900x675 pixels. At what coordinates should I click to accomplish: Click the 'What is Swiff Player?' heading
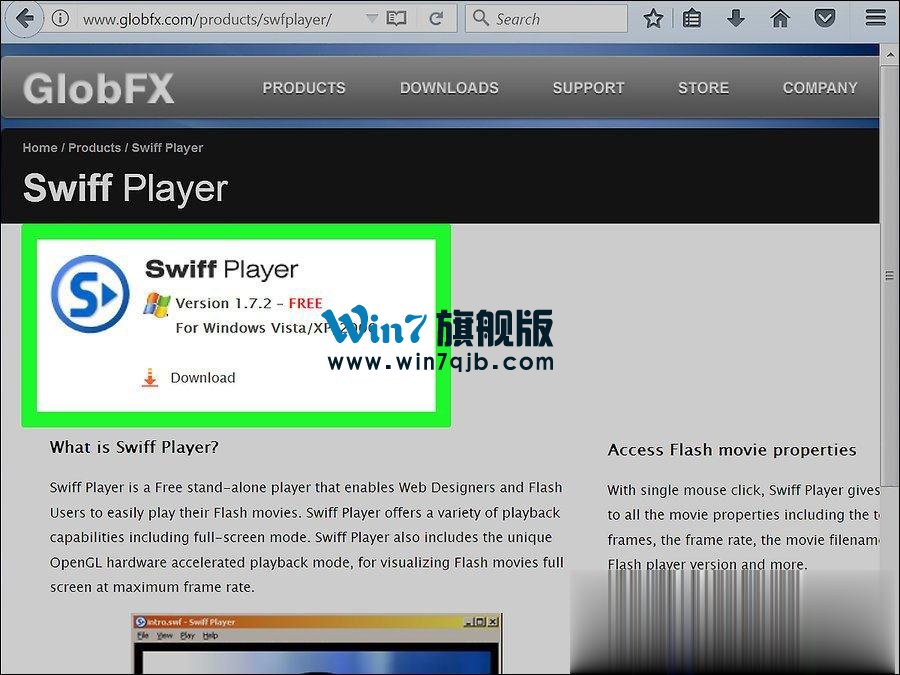pos(134,447)
